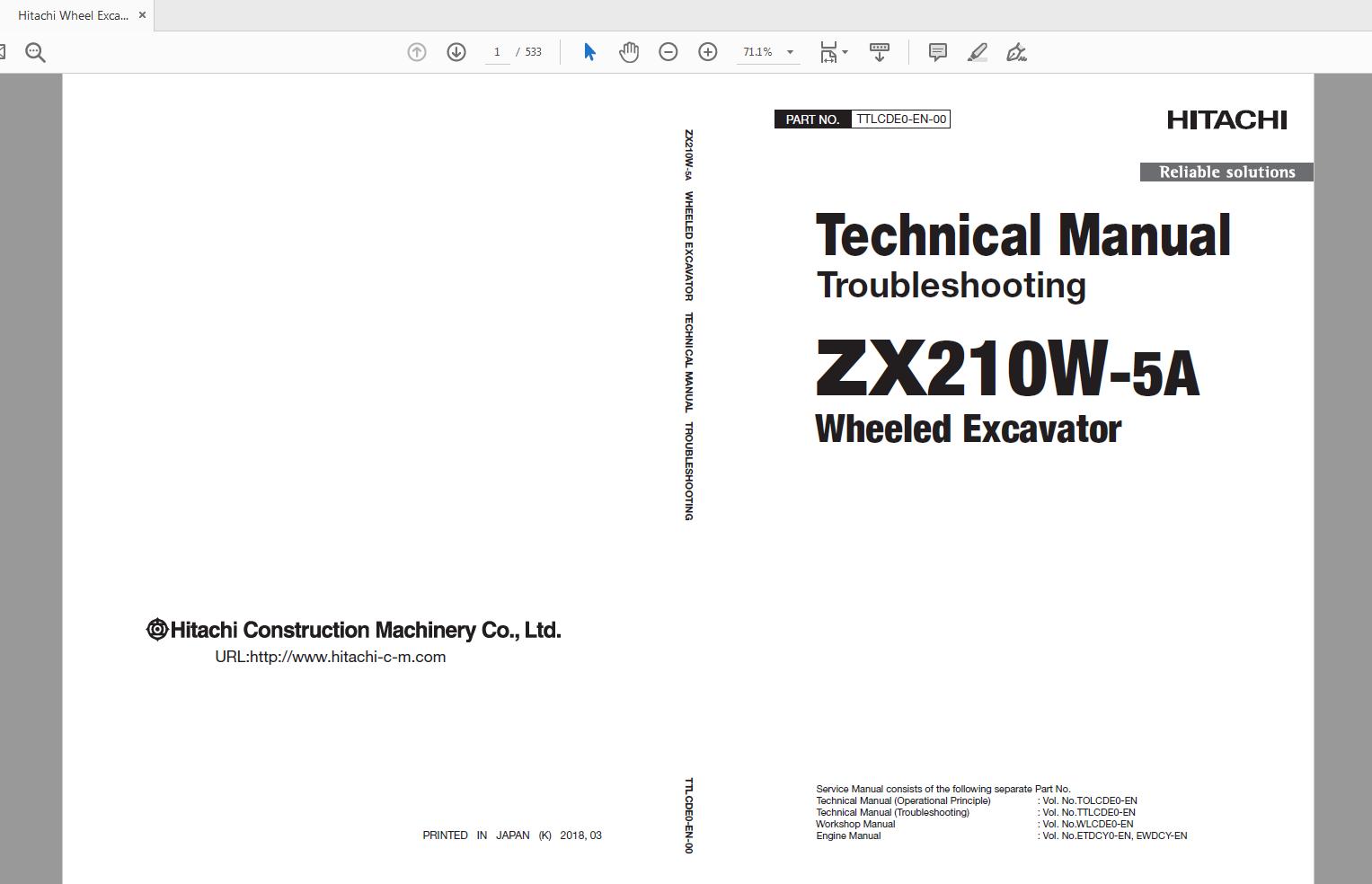Click the 71.1% zoom value field
1372x884 pixels.
tap(757, 51)
